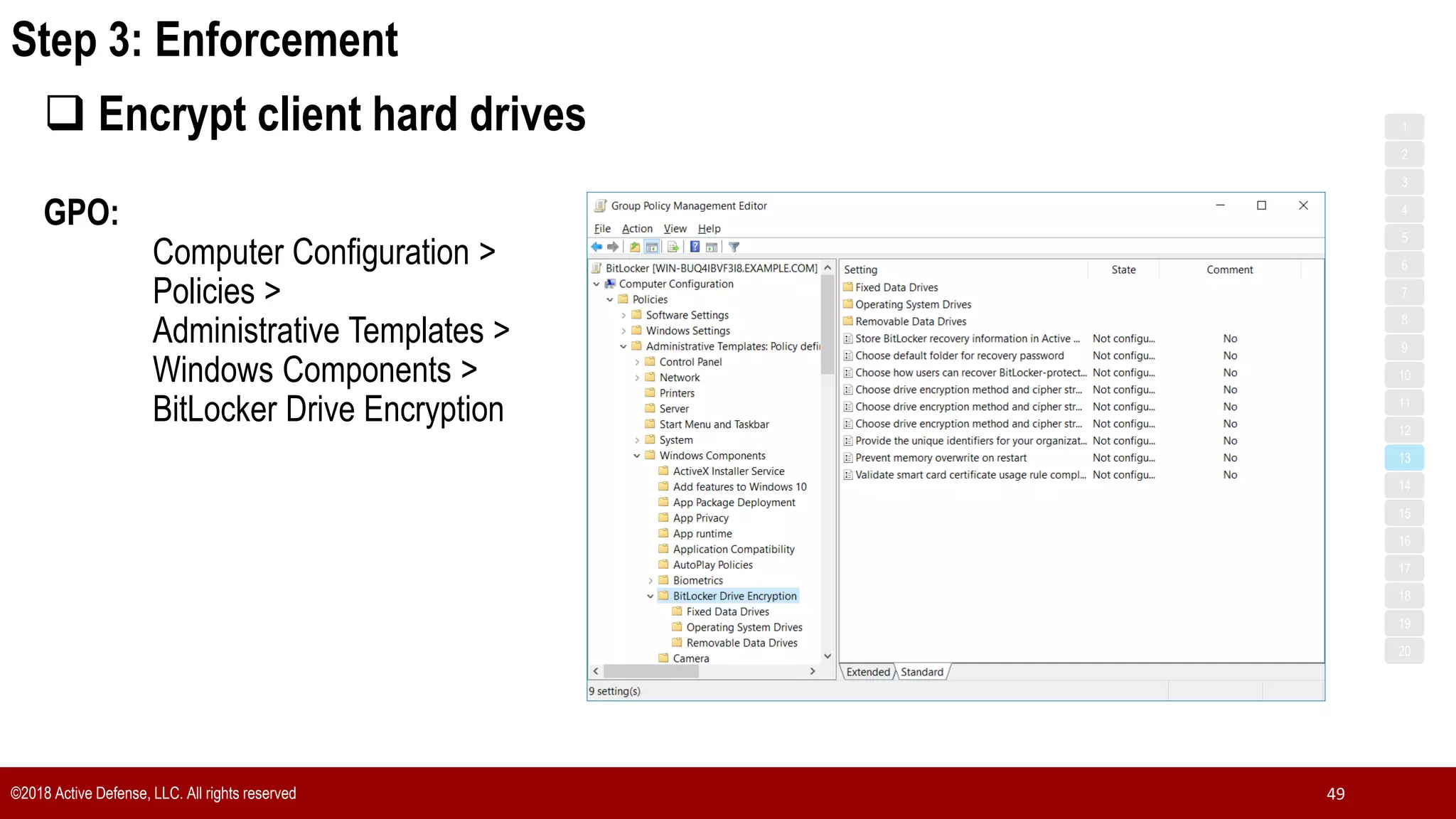Select Provide the unique identifiers setting
The image size is (1456, 819).
tap(970, 441)
